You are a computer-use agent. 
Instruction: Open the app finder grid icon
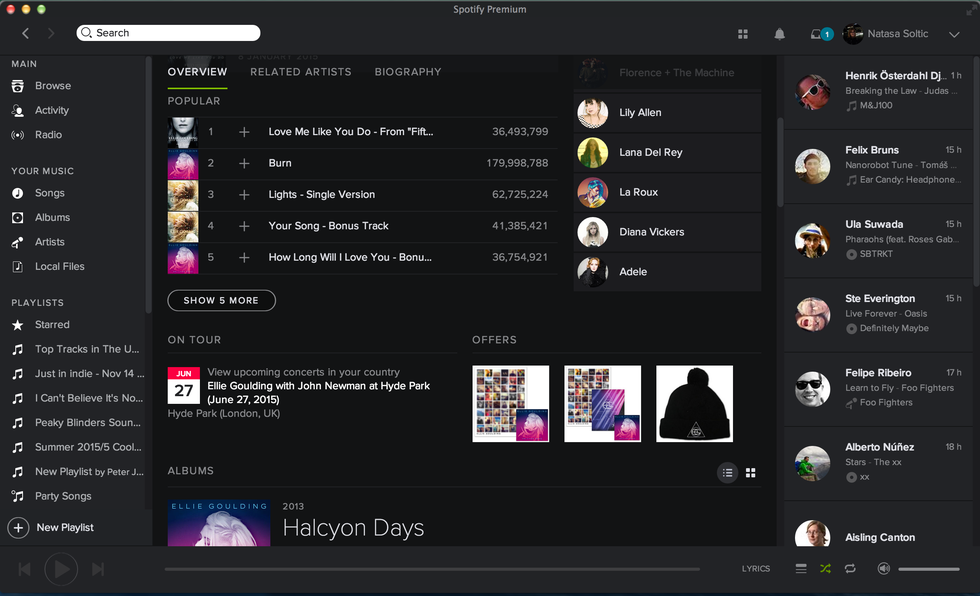[743, 34]
